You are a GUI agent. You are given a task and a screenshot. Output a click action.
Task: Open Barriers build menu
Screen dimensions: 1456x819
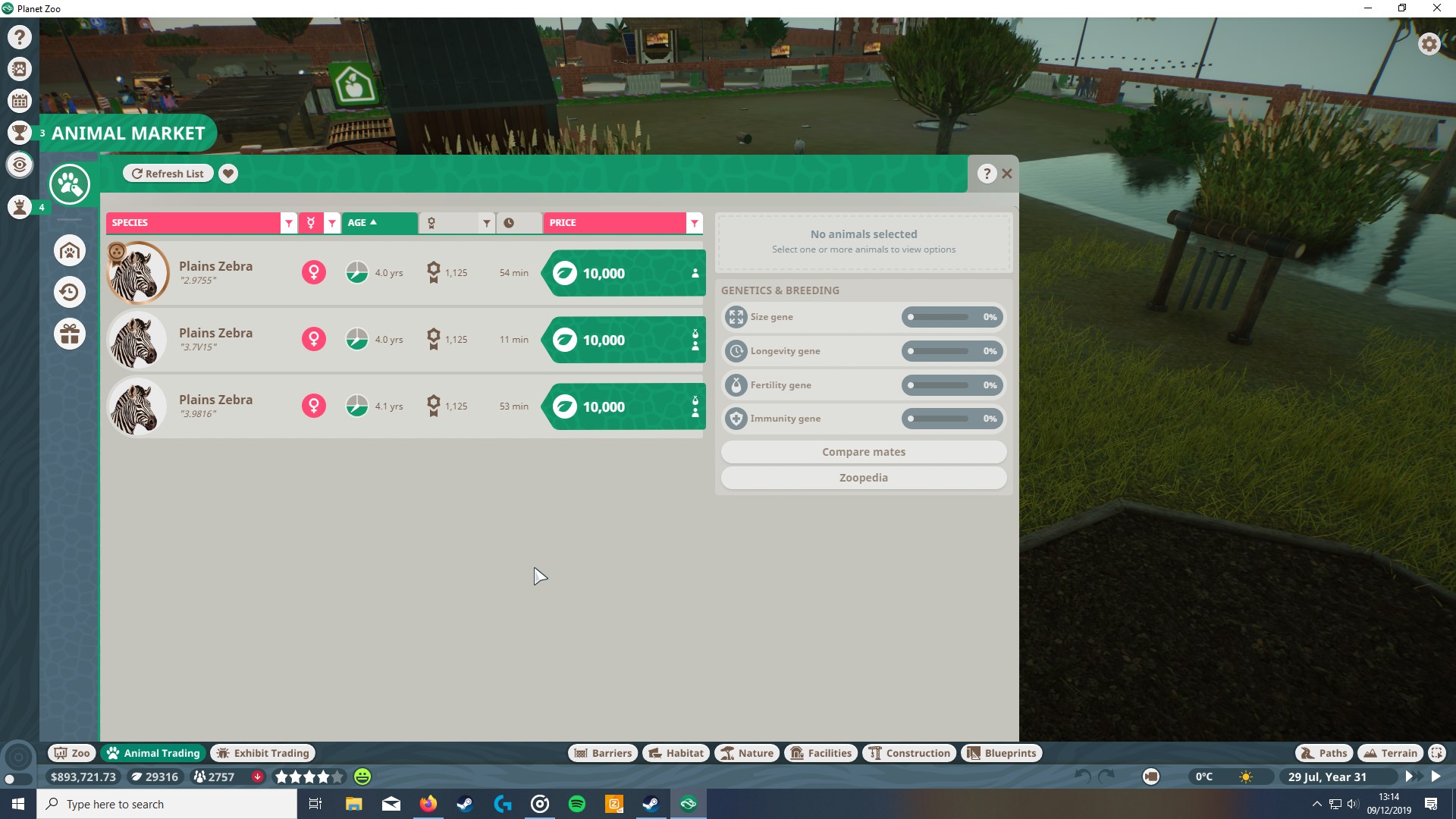coord(603,753)
